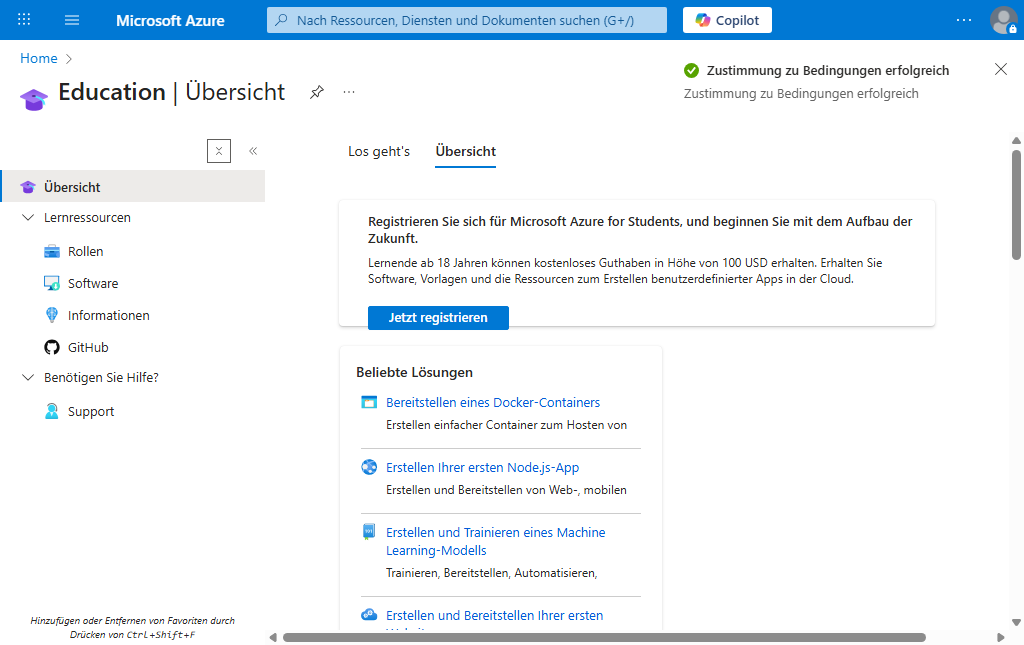This screenshot has width=1024, height=645.
Task: Click the Rollen briefcase icon
Action: click(x=52, y=251)
